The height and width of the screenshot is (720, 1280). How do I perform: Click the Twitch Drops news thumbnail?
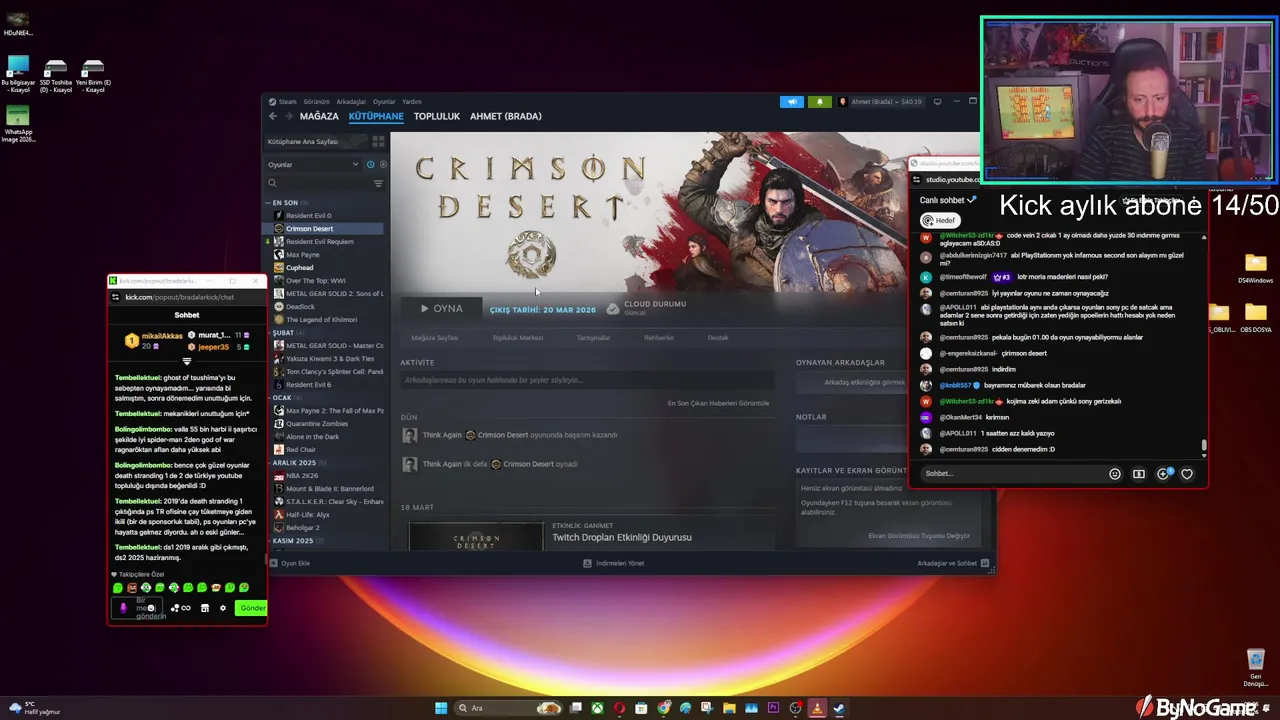(475, 536)
